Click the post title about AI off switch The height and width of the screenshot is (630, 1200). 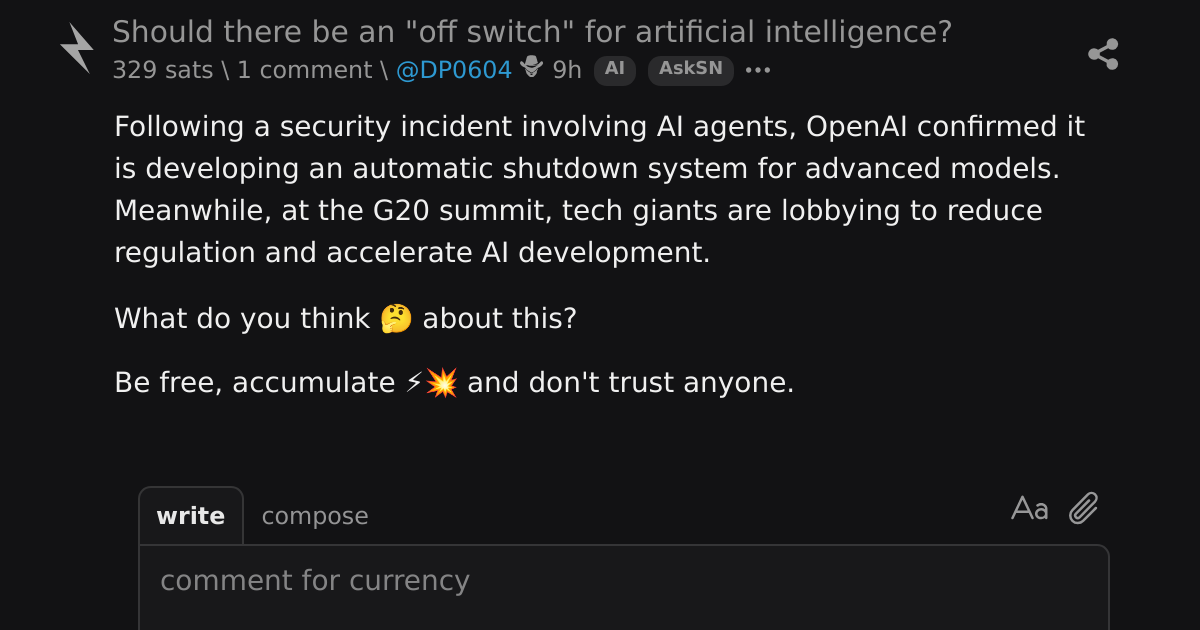532,32
